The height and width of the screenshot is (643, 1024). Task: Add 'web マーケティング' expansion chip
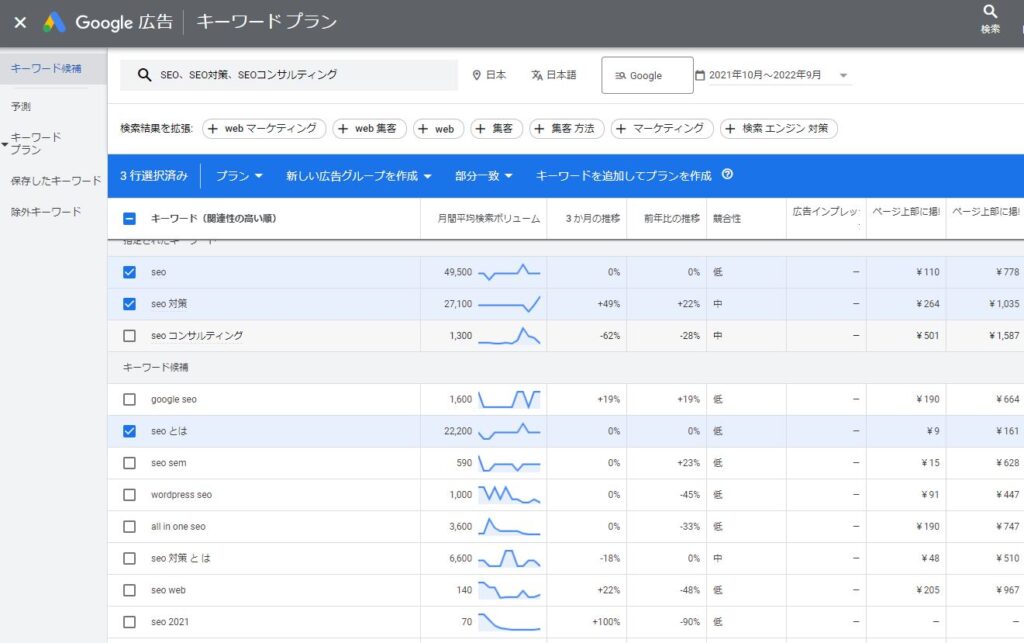(x=264, y=129)
